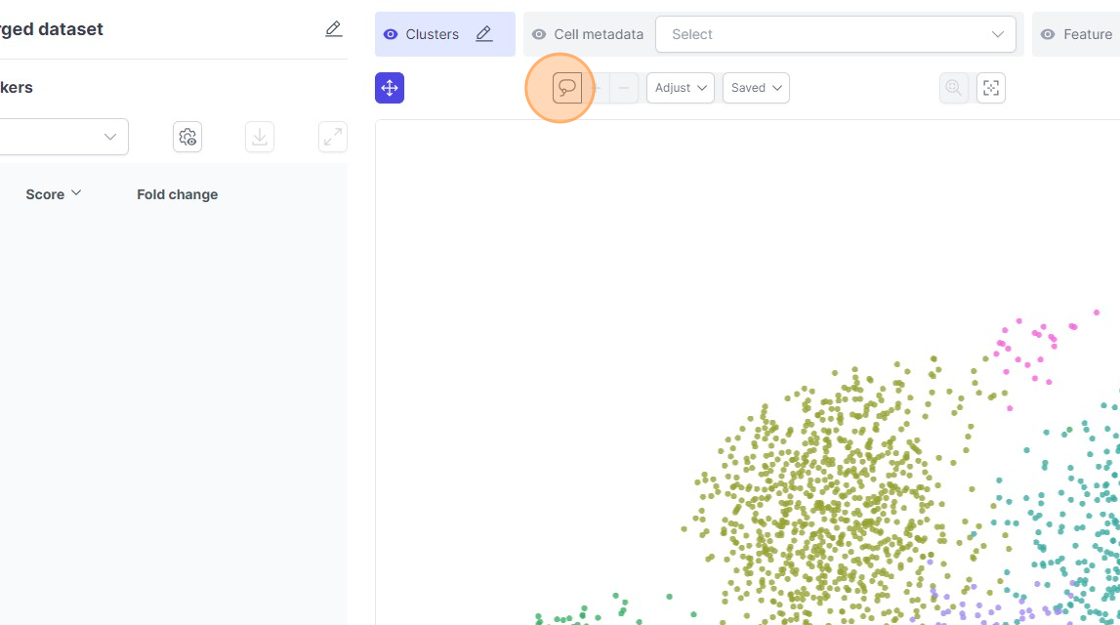Open the Cell metadata Select dropdown
The width and height of the screenshot is (1120, 625).
click(835, 34)
